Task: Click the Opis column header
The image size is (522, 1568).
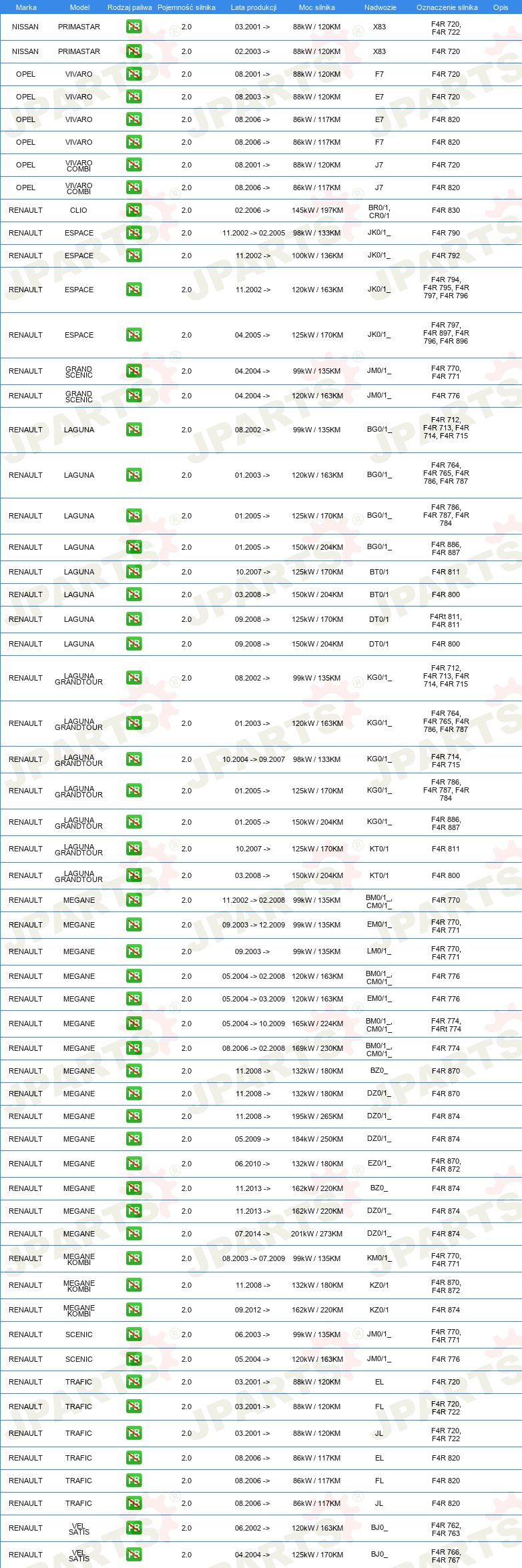Action: click(501, 7)
